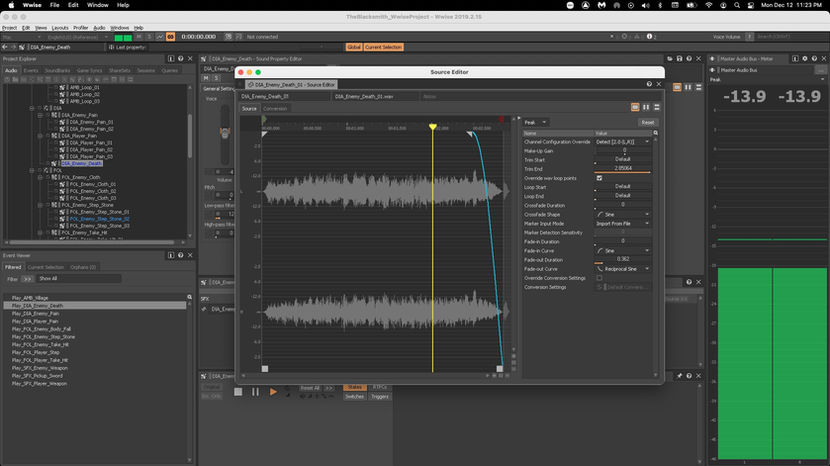
Task: Click the Sound Property Editor highlighted layout icon
Action: coord(677,87)
